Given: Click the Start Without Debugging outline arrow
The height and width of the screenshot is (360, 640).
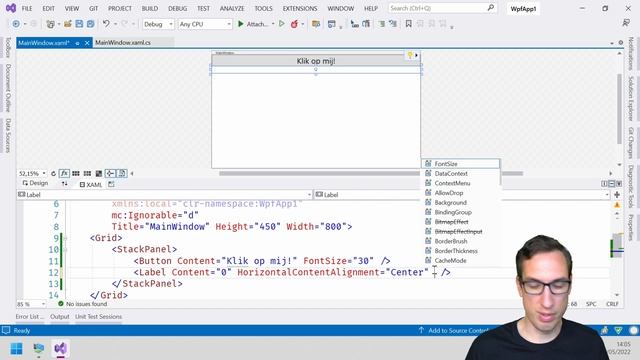Looking at the screenshot, I should point(282,24).
